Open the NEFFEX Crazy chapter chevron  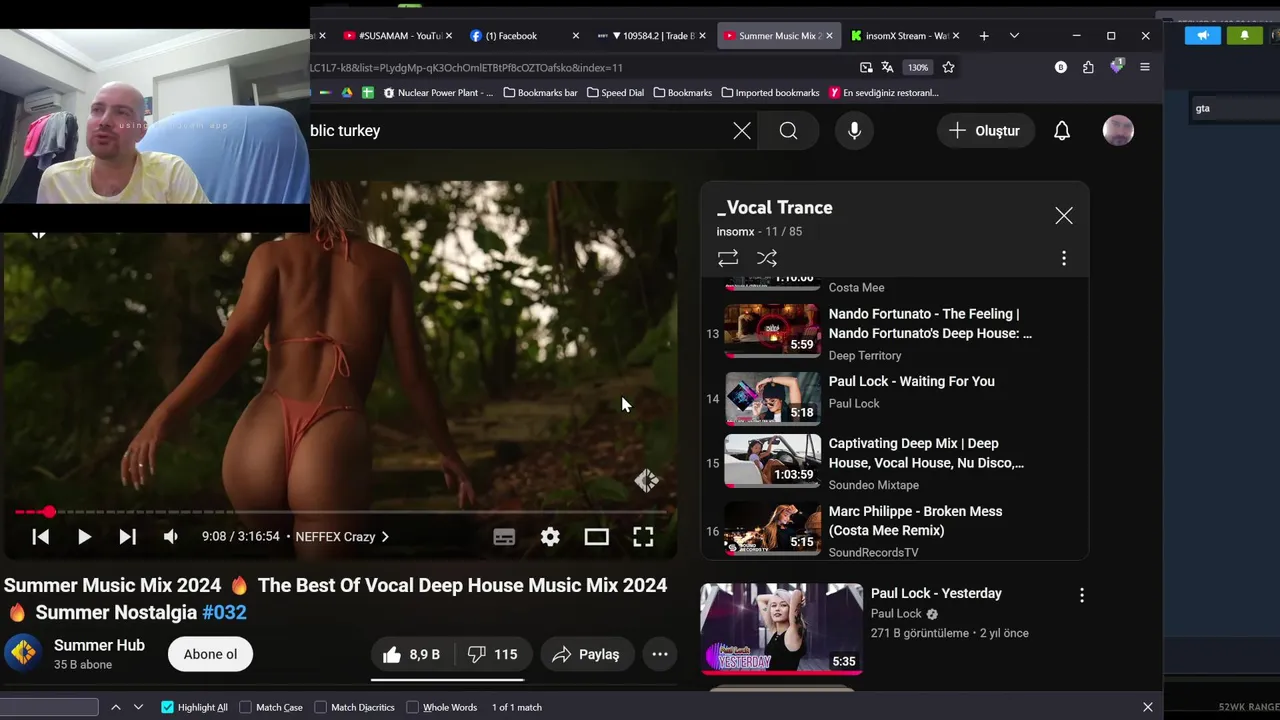pos(385,537)
